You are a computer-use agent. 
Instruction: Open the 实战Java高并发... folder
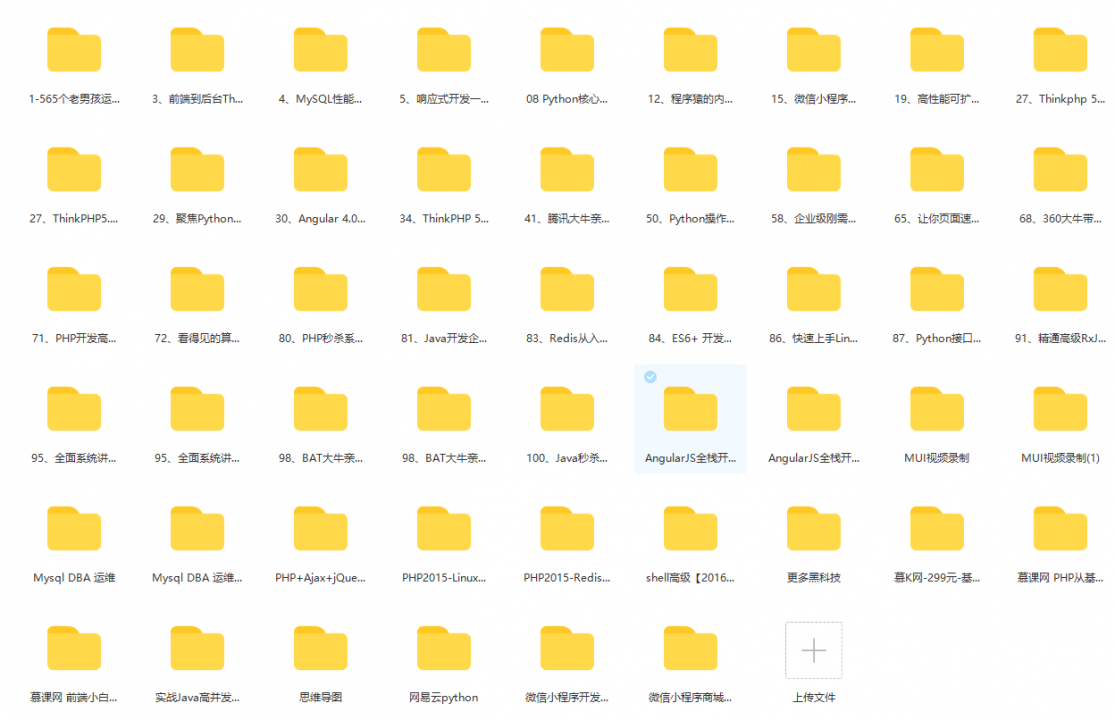pyautogui.click(x=197, y=648)
